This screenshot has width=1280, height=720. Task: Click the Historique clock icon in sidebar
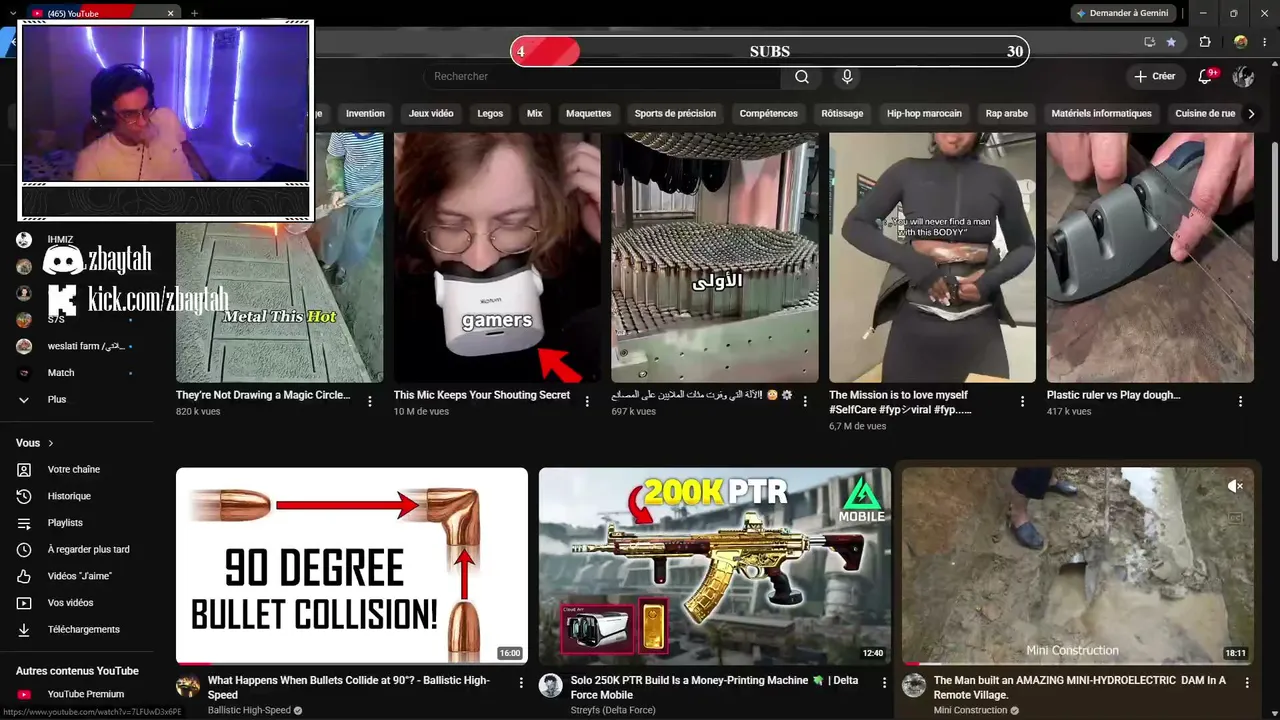pos(24,496)
